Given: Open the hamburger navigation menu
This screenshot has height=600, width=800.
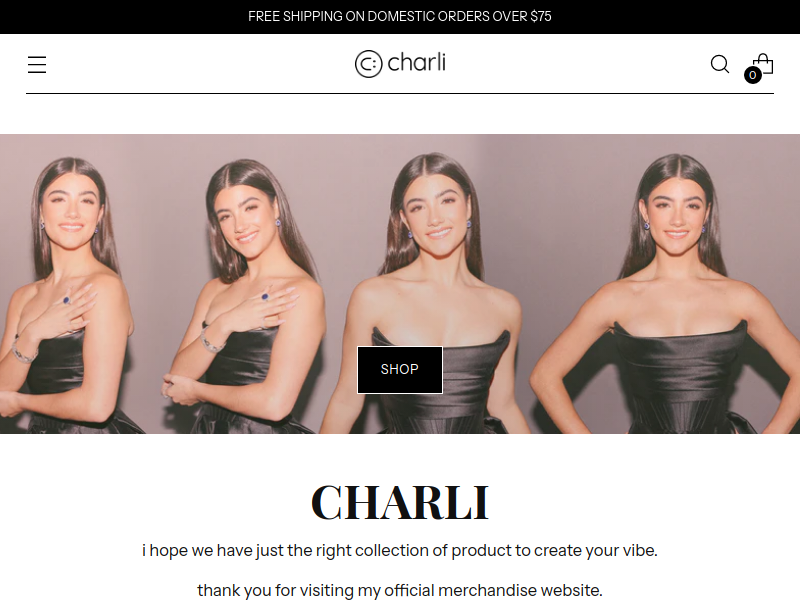Looking at the screenshot, I should tap(37, 65).
